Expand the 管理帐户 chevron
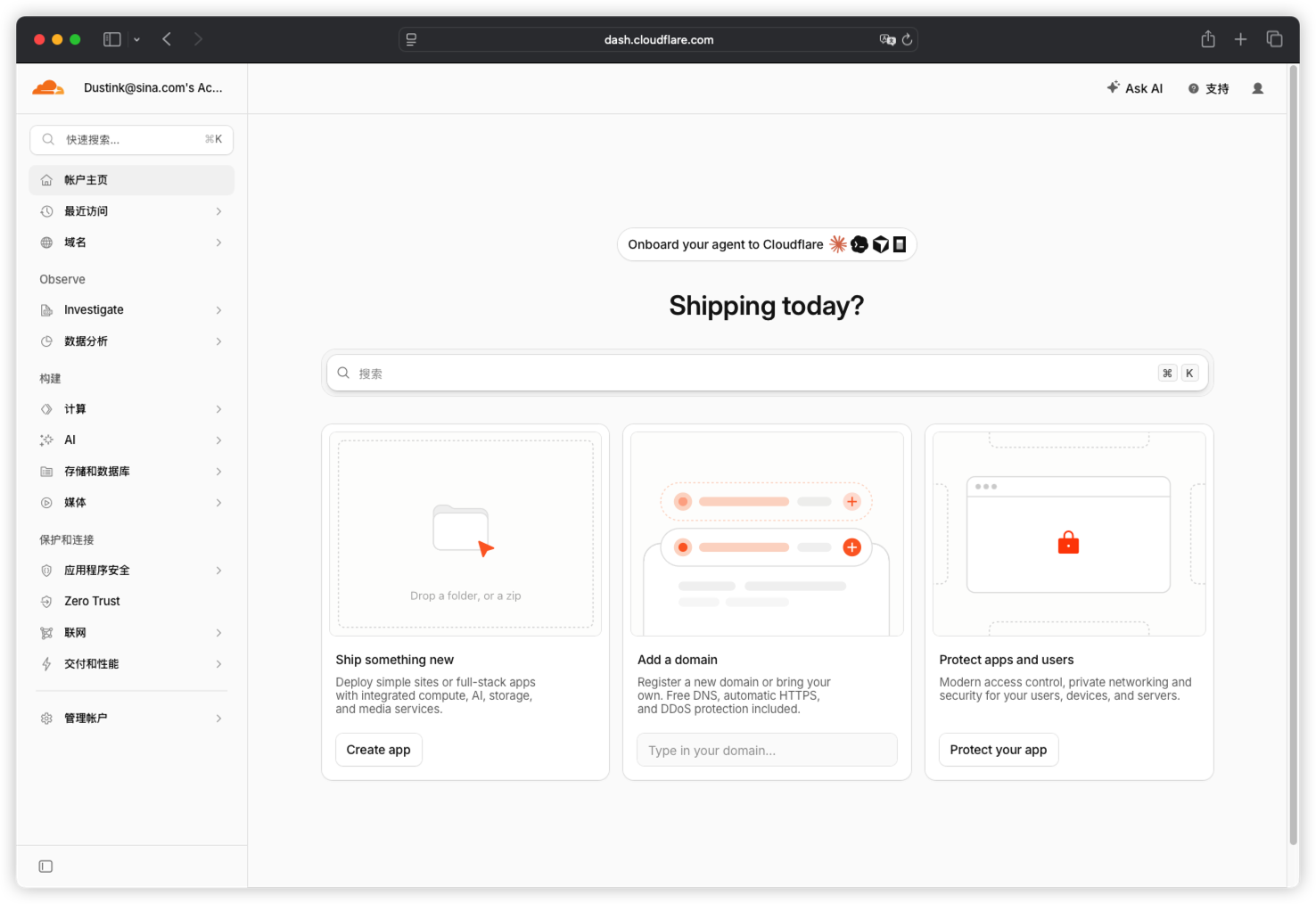This screenshot has height=904, width=1316. point(219,719)
